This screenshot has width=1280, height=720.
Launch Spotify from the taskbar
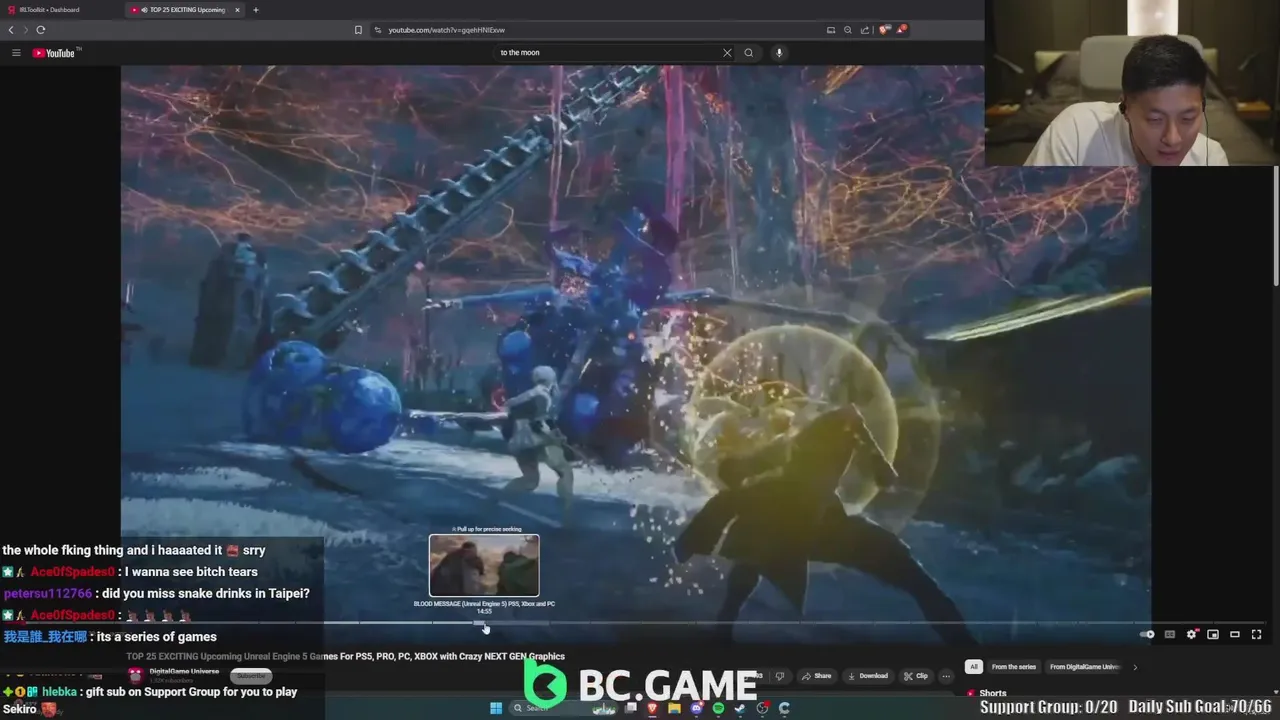[x=718, y=708]
